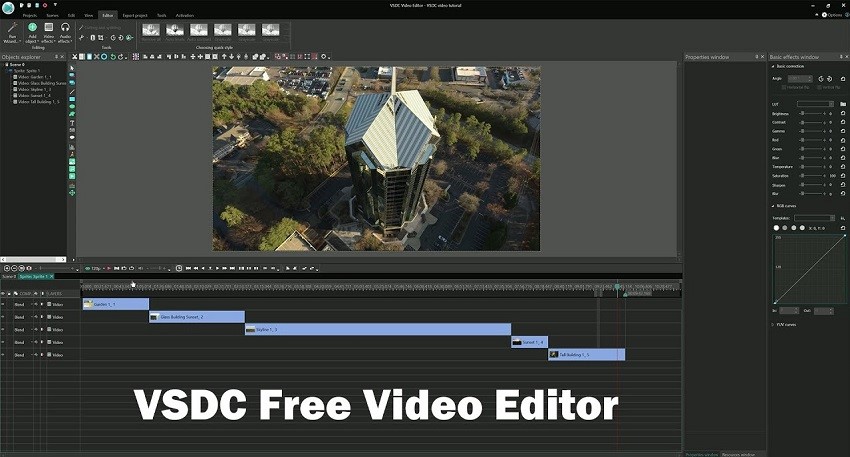Open the Activation ribbon tab
850x457 pixels.
pos(185,15)
